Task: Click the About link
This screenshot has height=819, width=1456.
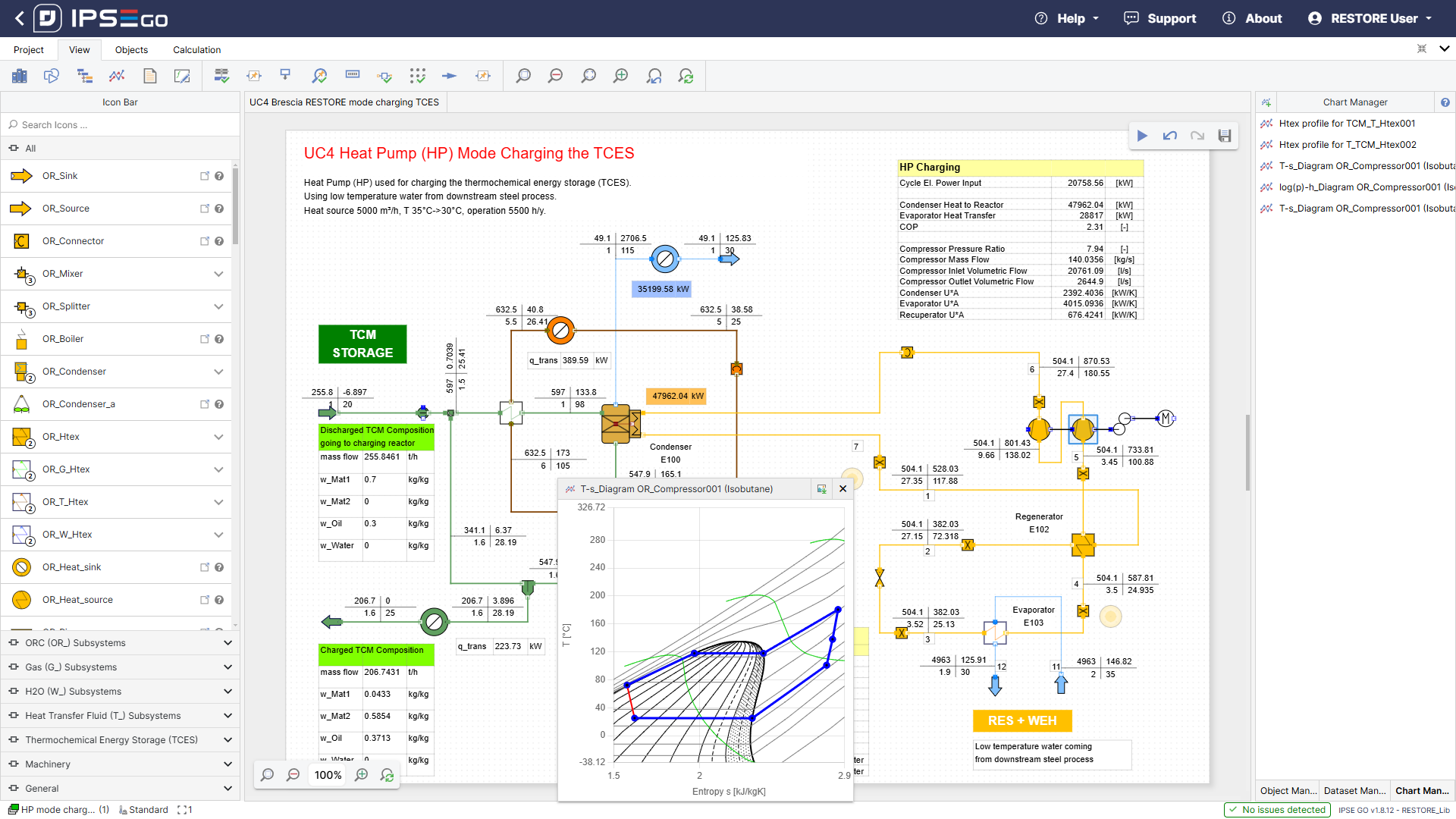Action: [1253, 18]
